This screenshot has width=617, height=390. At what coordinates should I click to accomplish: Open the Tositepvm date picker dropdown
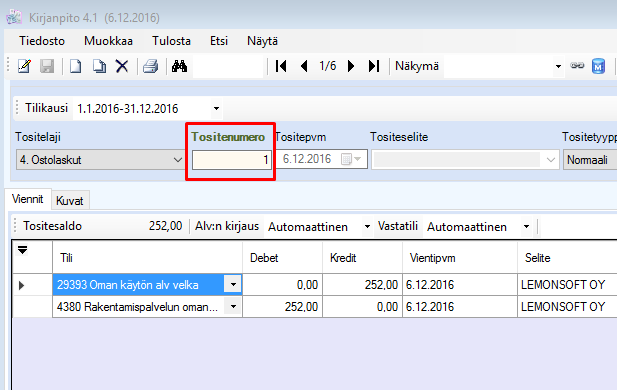pos(357,159)
